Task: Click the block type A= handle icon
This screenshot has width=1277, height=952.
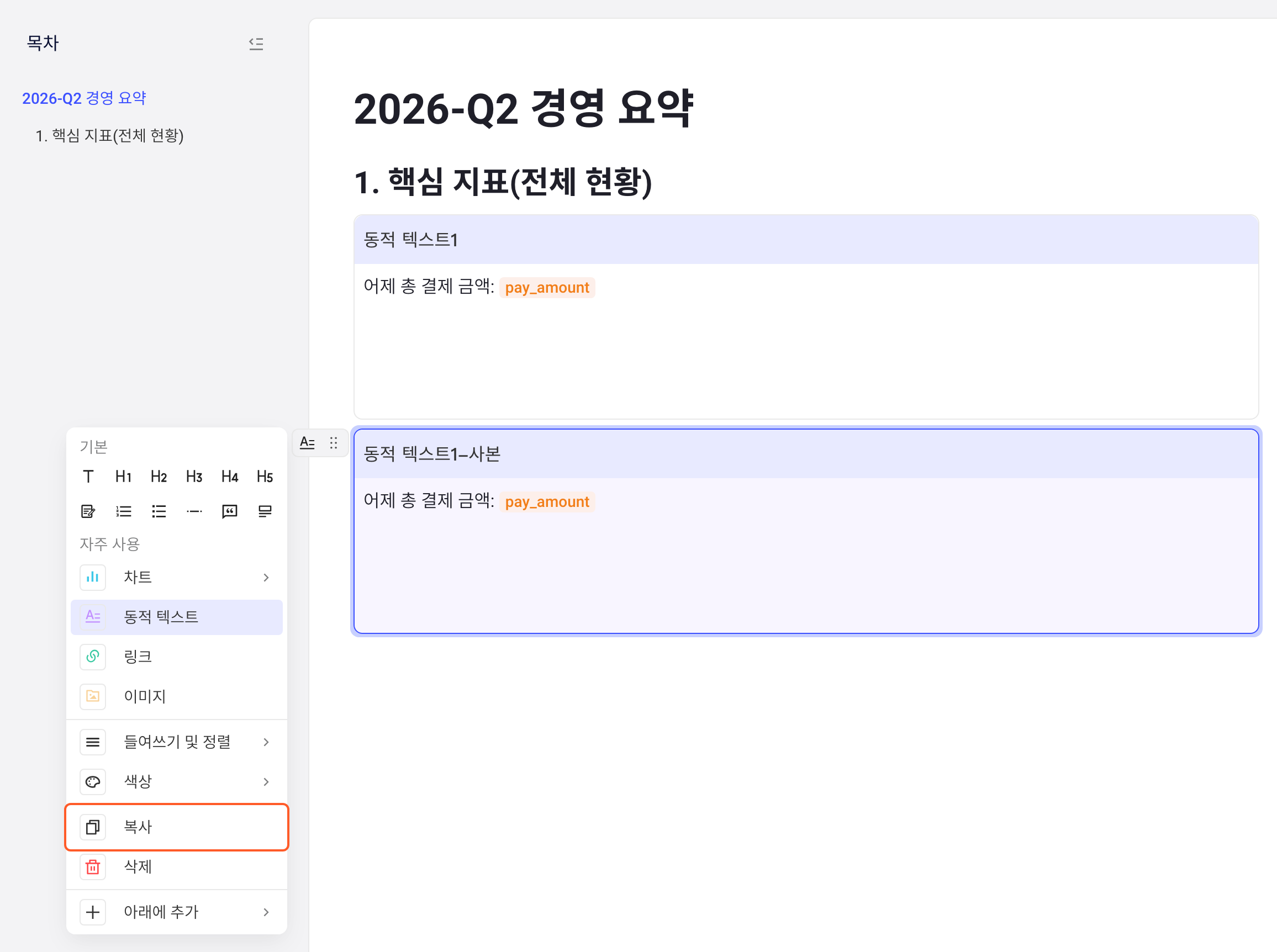Action: [x=307, y=442]
